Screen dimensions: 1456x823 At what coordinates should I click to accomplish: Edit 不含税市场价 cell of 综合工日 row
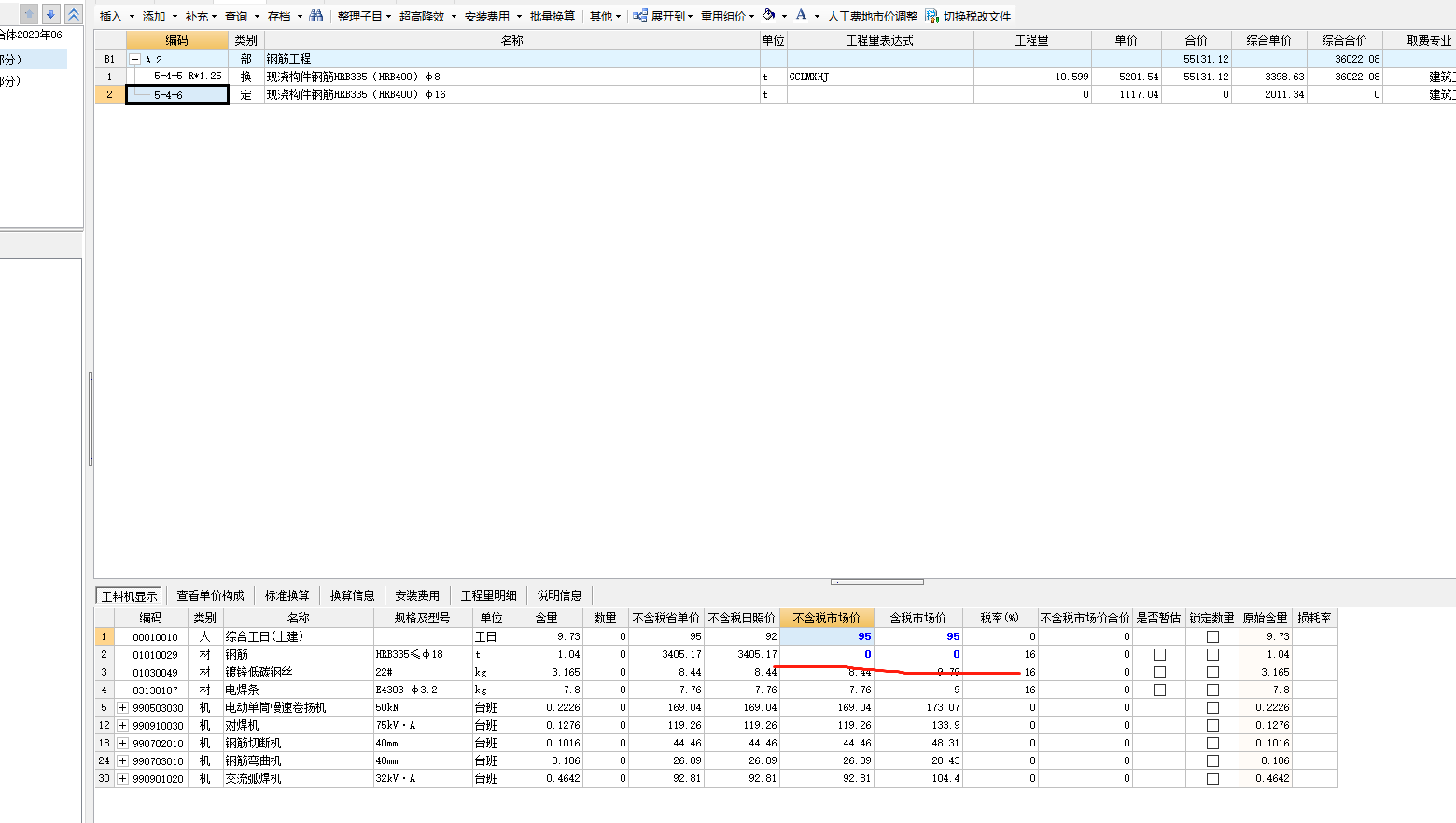click(826, 636)
